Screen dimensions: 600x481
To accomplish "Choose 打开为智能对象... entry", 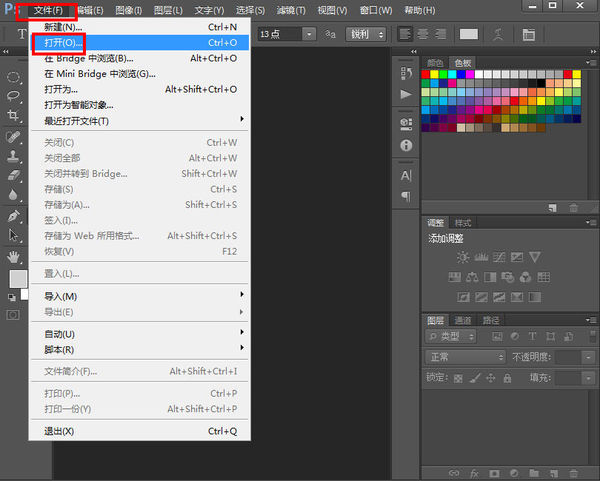I will 140,105.
